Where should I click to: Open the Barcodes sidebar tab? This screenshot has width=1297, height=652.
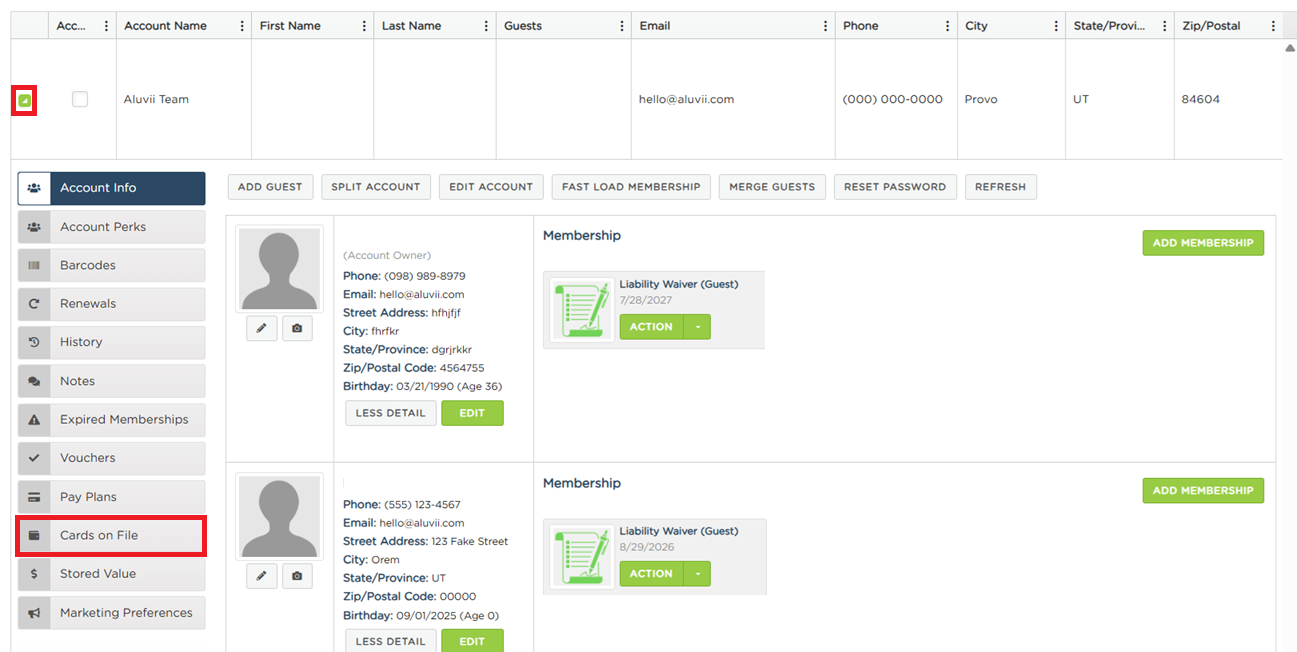pos(111,265)
